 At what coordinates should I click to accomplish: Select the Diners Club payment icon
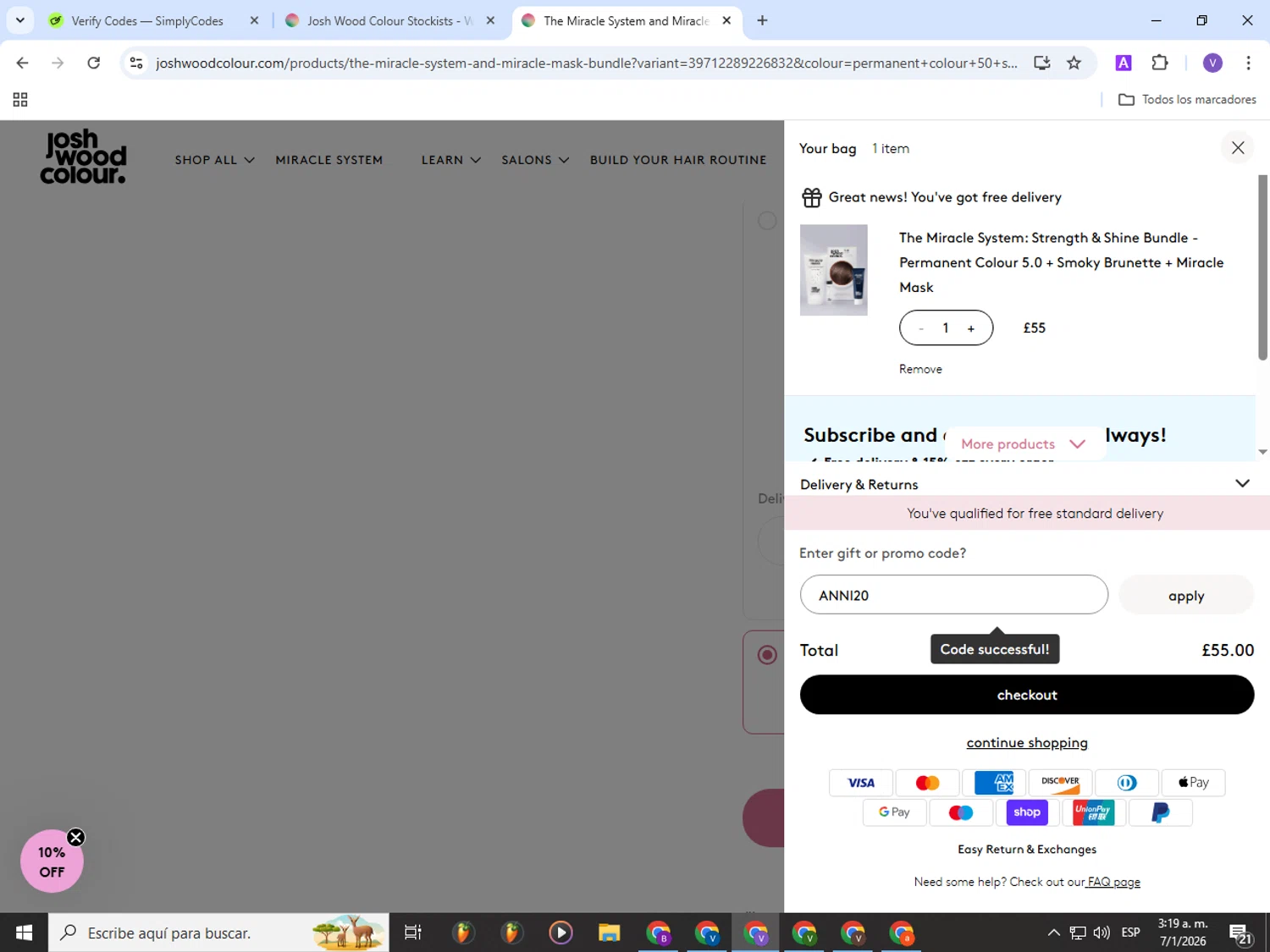(1127, 783)
